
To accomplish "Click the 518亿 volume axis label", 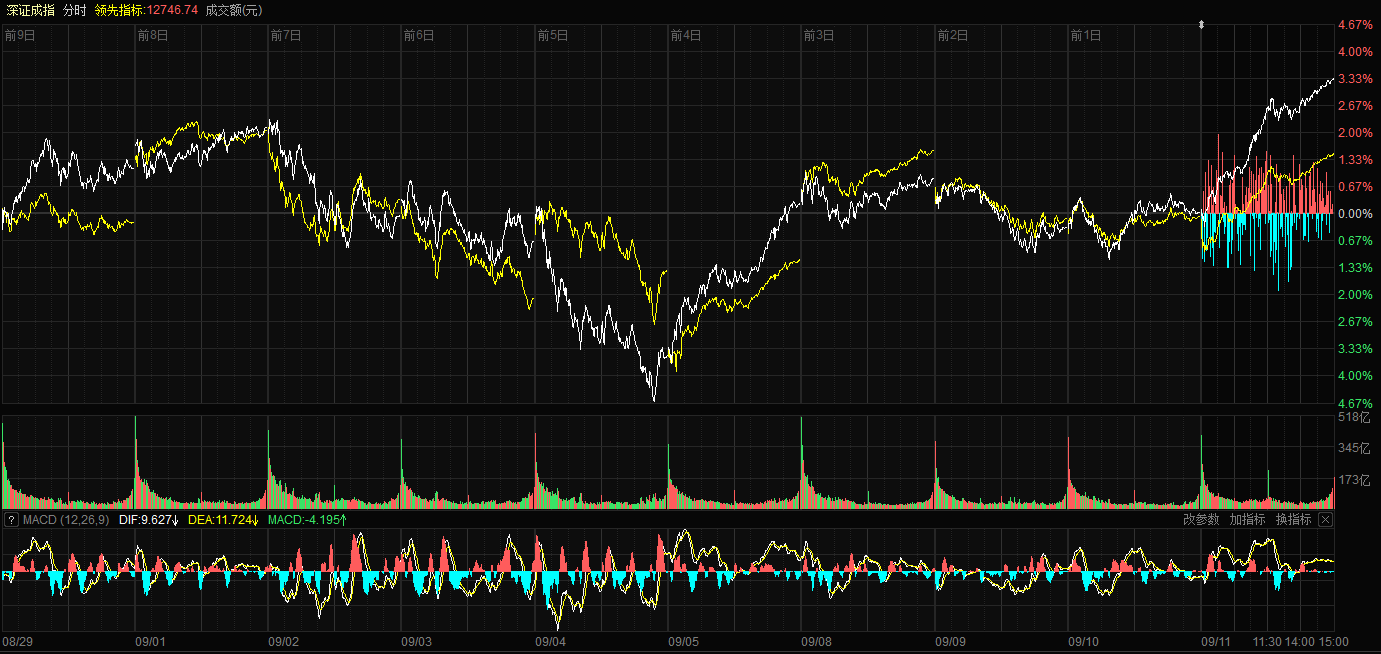I will click(x=1353, y=418).
